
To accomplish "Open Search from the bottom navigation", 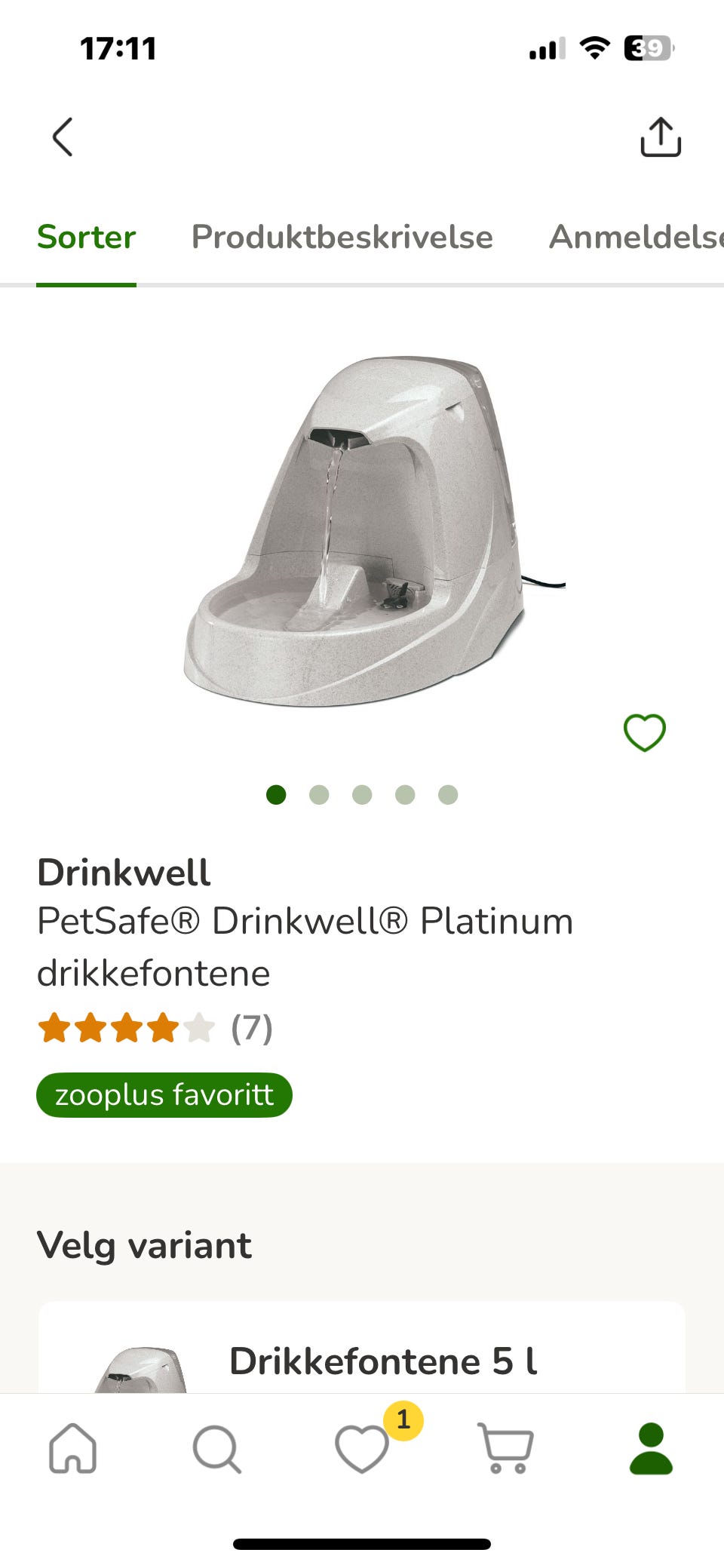I will [x=217, y=1448].
